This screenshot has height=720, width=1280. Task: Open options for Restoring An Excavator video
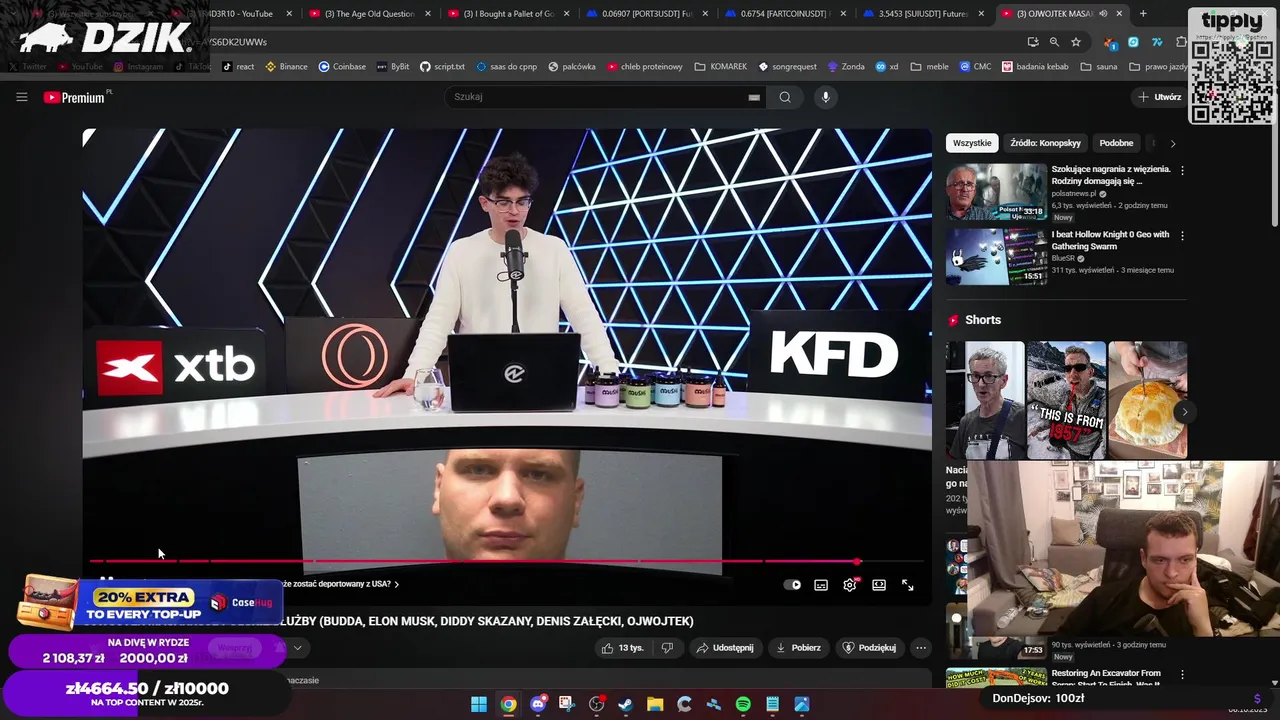[x=1182, y=675]
